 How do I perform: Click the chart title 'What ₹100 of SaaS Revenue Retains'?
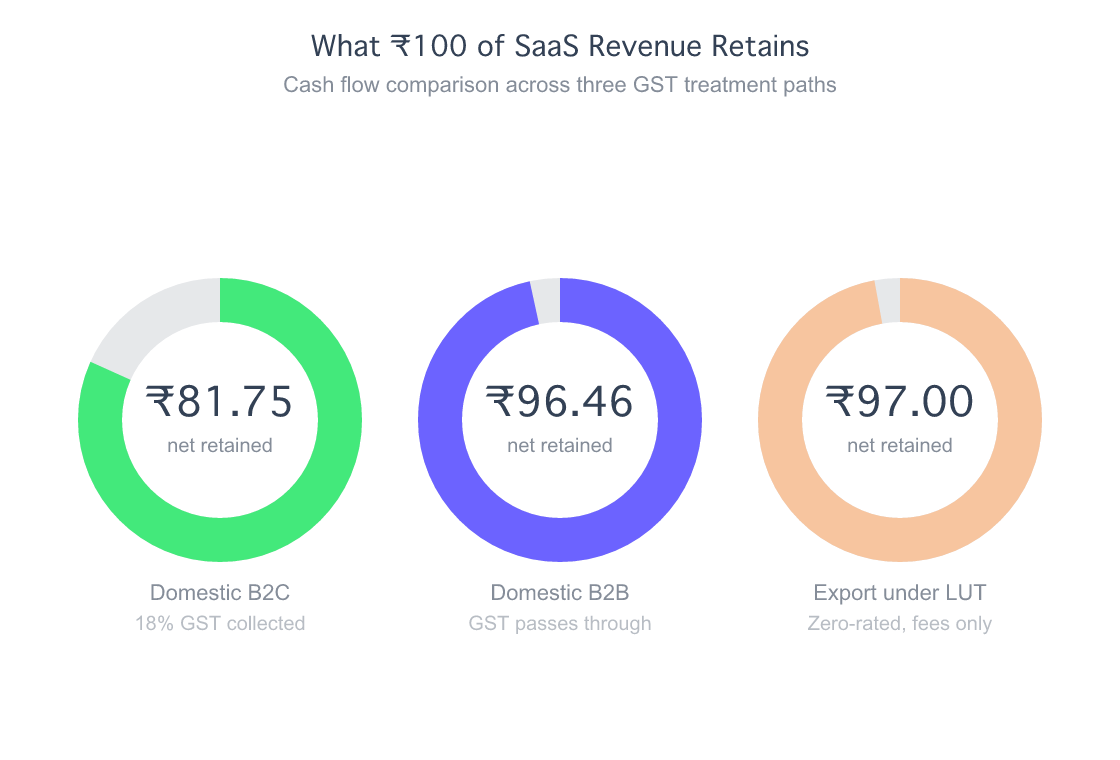tap(560, 46)
